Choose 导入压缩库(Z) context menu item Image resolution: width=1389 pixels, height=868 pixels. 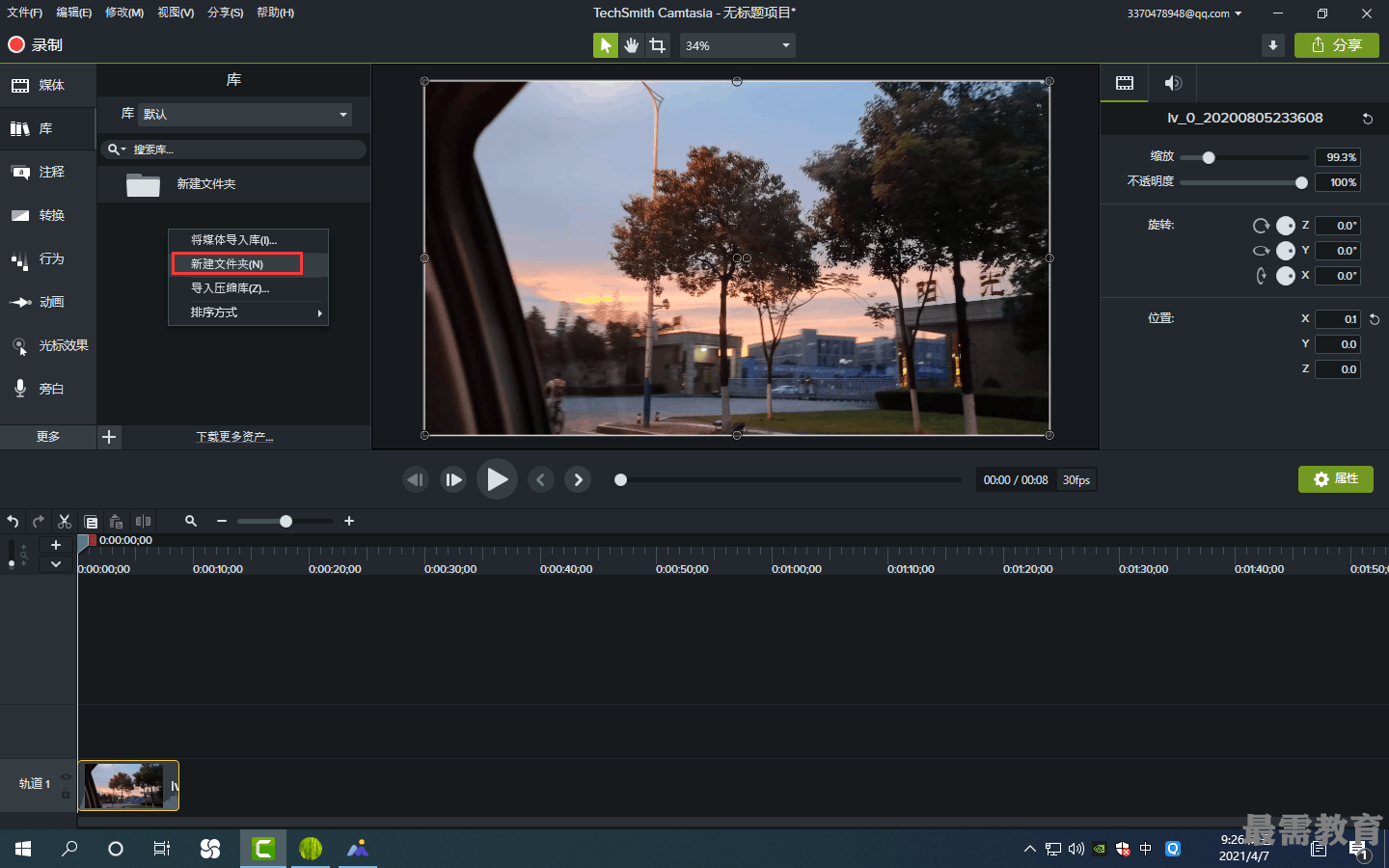click(x=248, y=288)
